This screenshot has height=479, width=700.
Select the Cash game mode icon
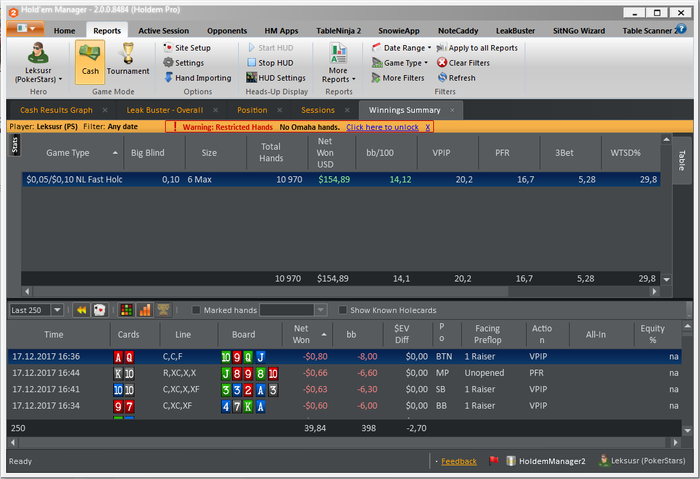(x=90, y=62)
